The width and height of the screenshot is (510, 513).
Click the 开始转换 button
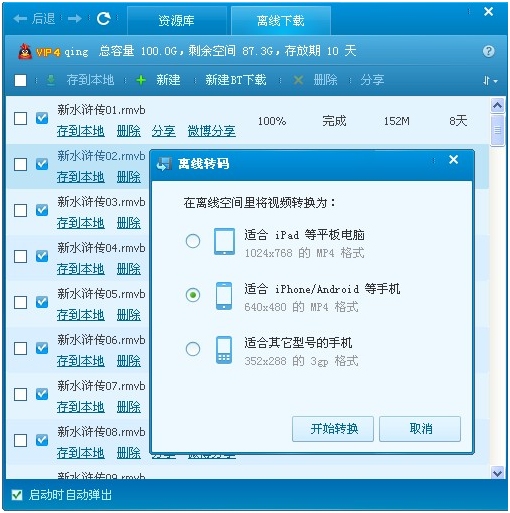click(333, 429)
